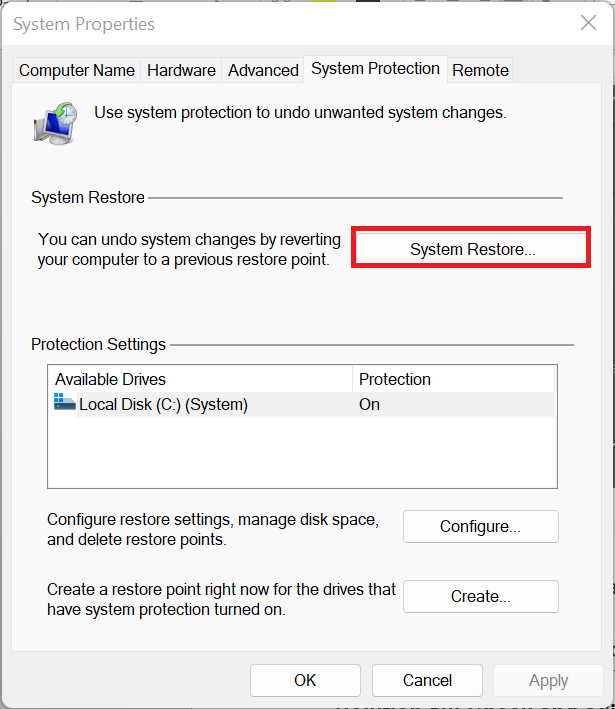Dismiss the dialog with Cancel
Image resolution: width=615 pixels, height=709 pixels.
(x=427, y=680)
